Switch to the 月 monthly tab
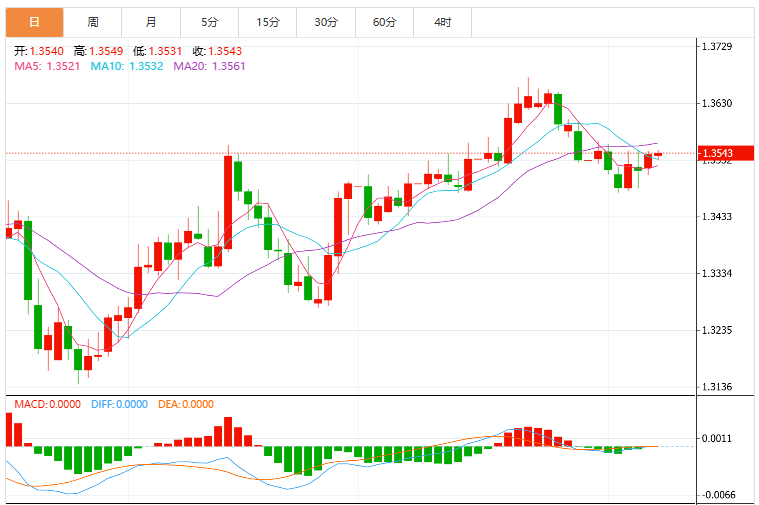The width and height of the screenshot is (759, 505). [151, 22]
